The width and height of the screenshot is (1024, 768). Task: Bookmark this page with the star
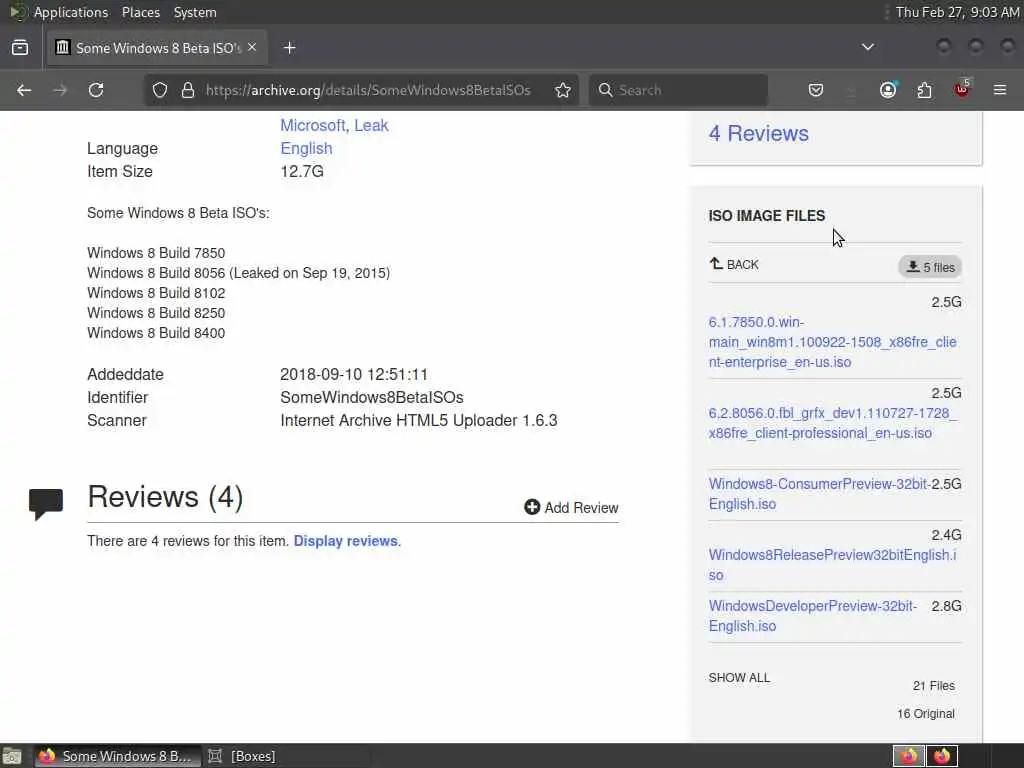(x=563, y=90)
